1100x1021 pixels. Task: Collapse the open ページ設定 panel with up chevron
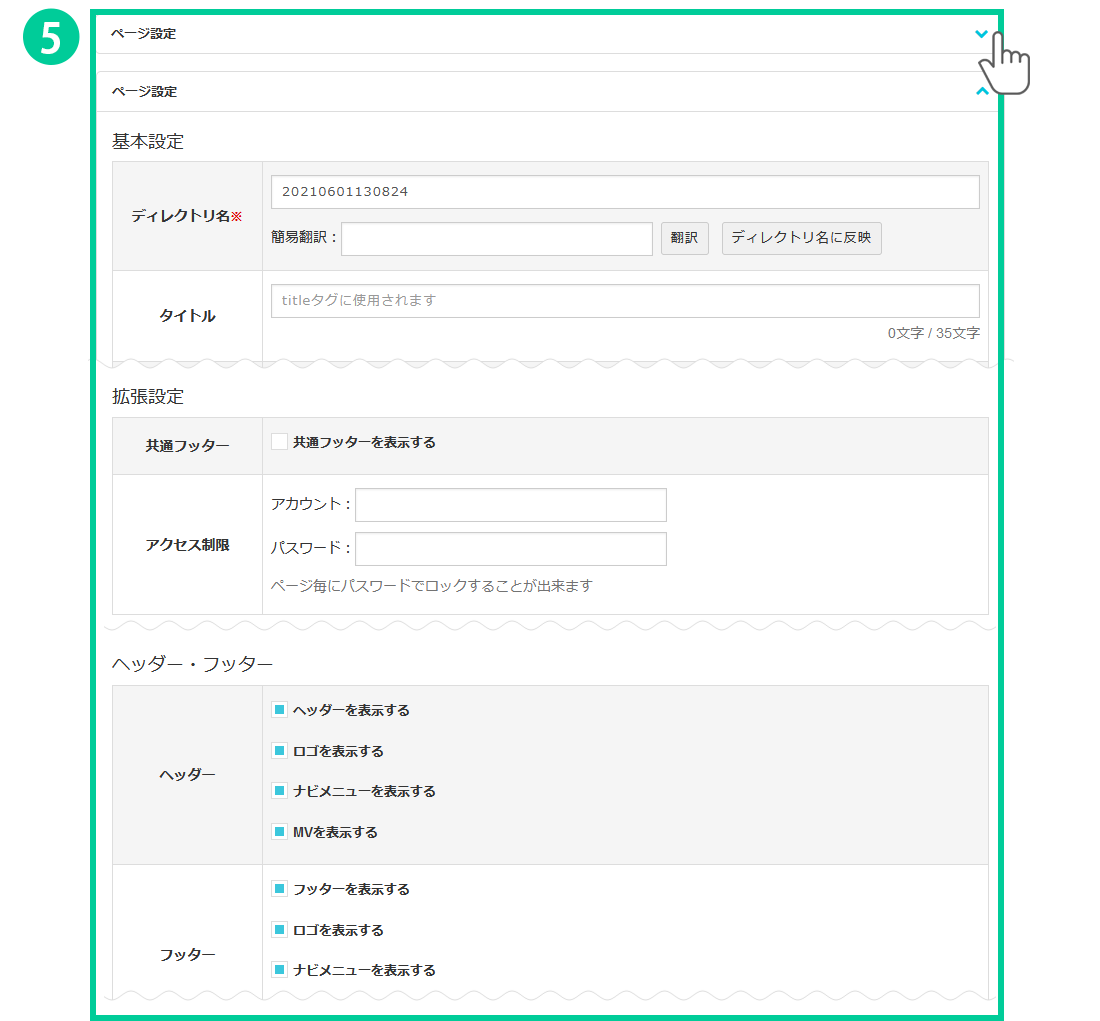pos(981,92)
